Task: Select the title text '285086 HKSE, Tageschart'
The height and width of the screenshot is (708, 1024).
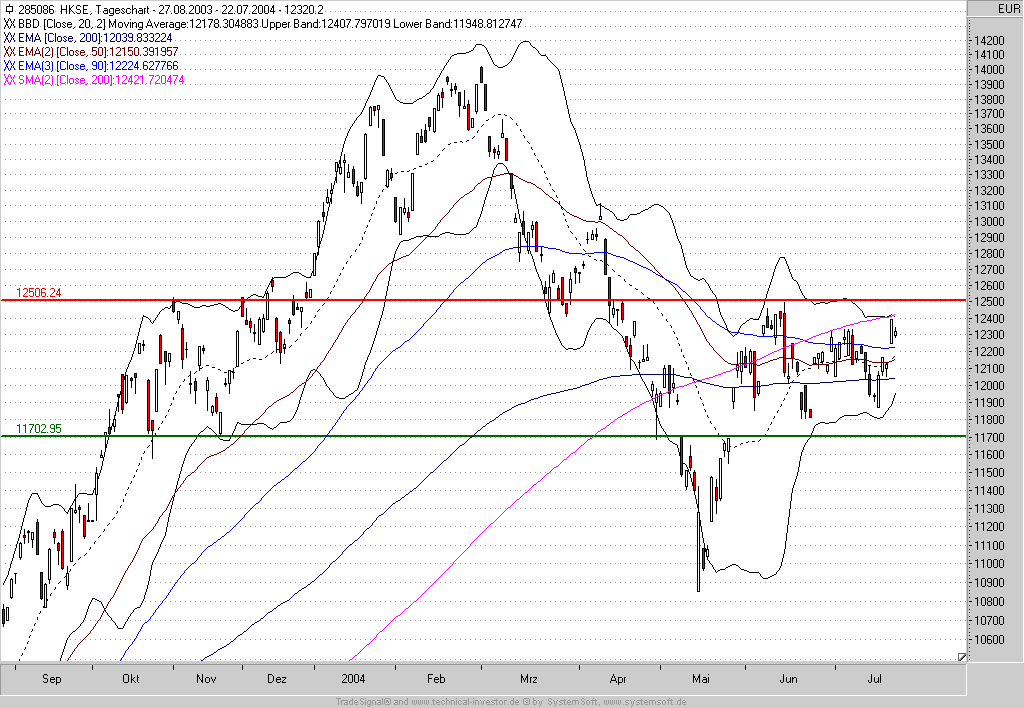Action: (86, 10)
